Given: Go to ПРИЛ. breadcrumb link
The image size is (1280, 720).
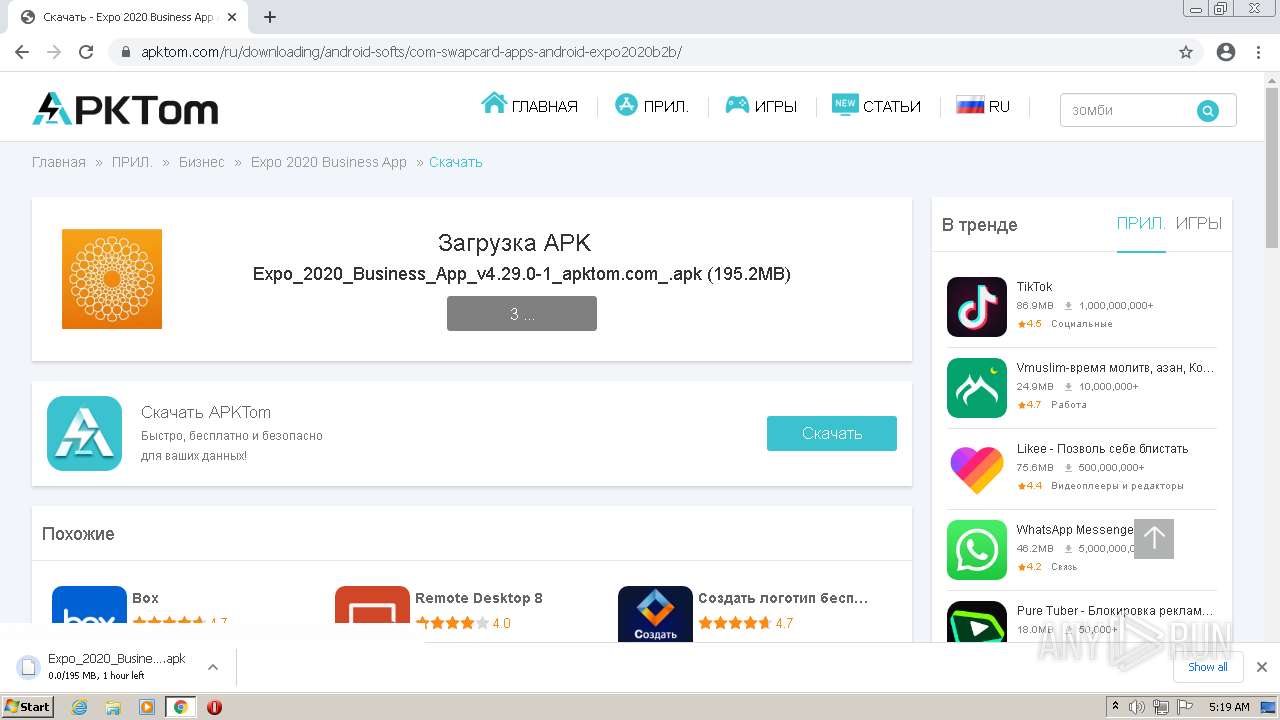Looking at the screenshot, I should [x=132, y=162].
